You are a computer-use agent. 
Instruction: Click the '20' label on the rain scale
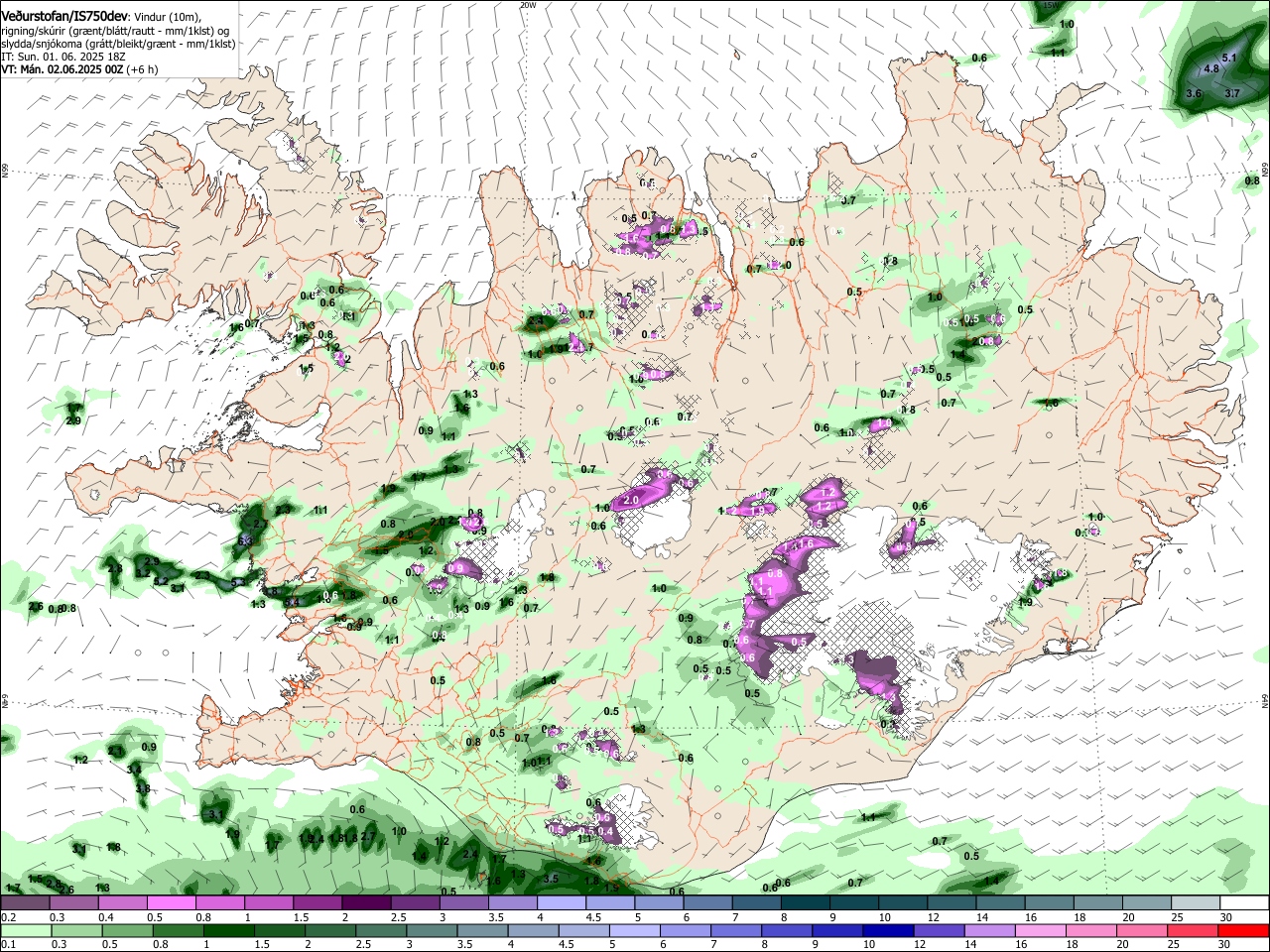(1122, 944)
